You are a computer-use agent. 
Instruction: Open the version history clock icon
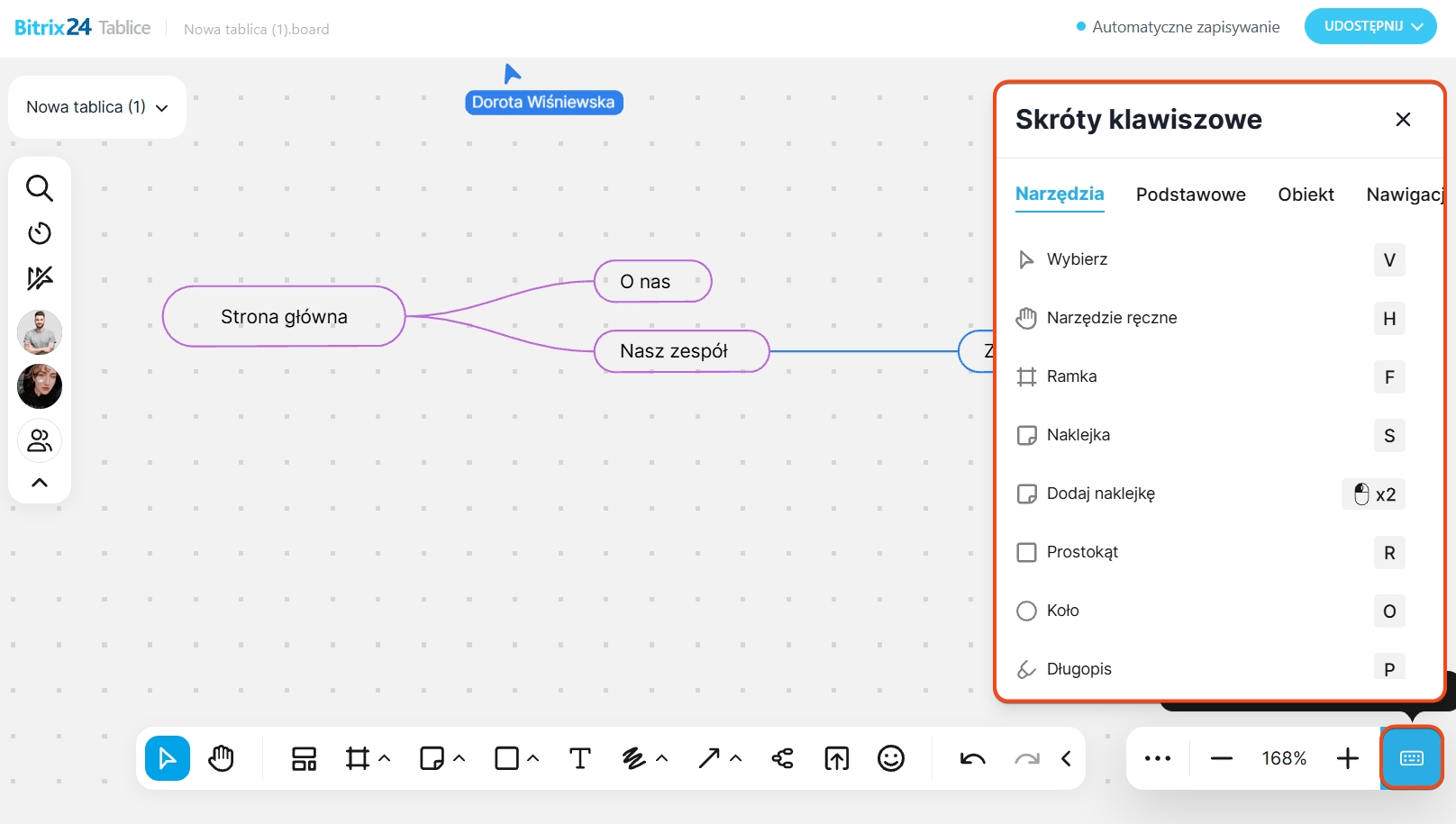(x=40, y=233)
